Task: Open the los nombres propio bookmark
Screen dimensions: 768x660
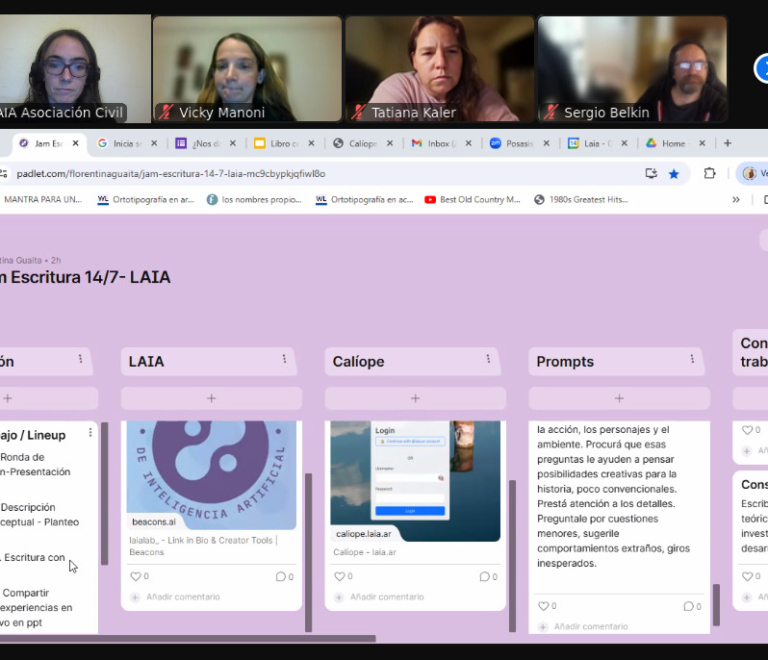Action: pyautogui.click(x=254, y=200)
